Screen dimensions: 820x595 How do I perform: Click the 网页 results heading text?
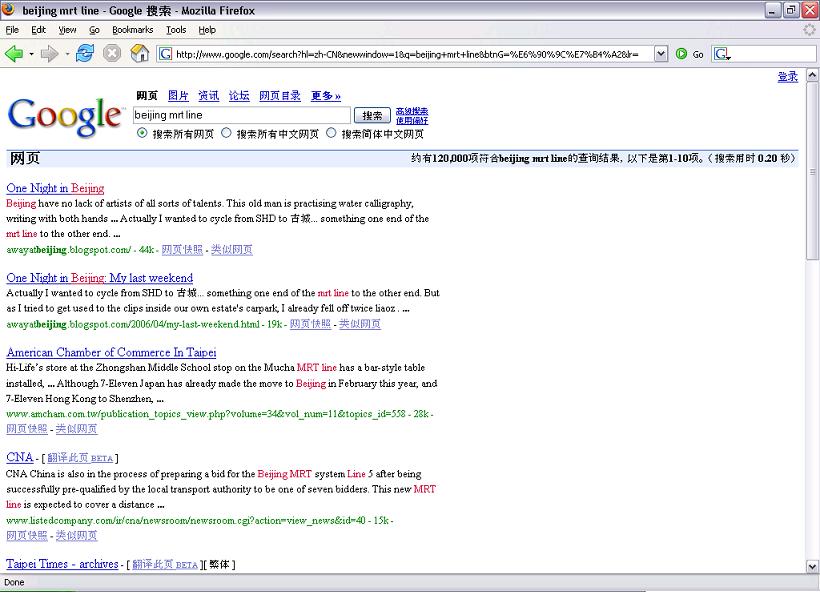[x=25, y=158]
